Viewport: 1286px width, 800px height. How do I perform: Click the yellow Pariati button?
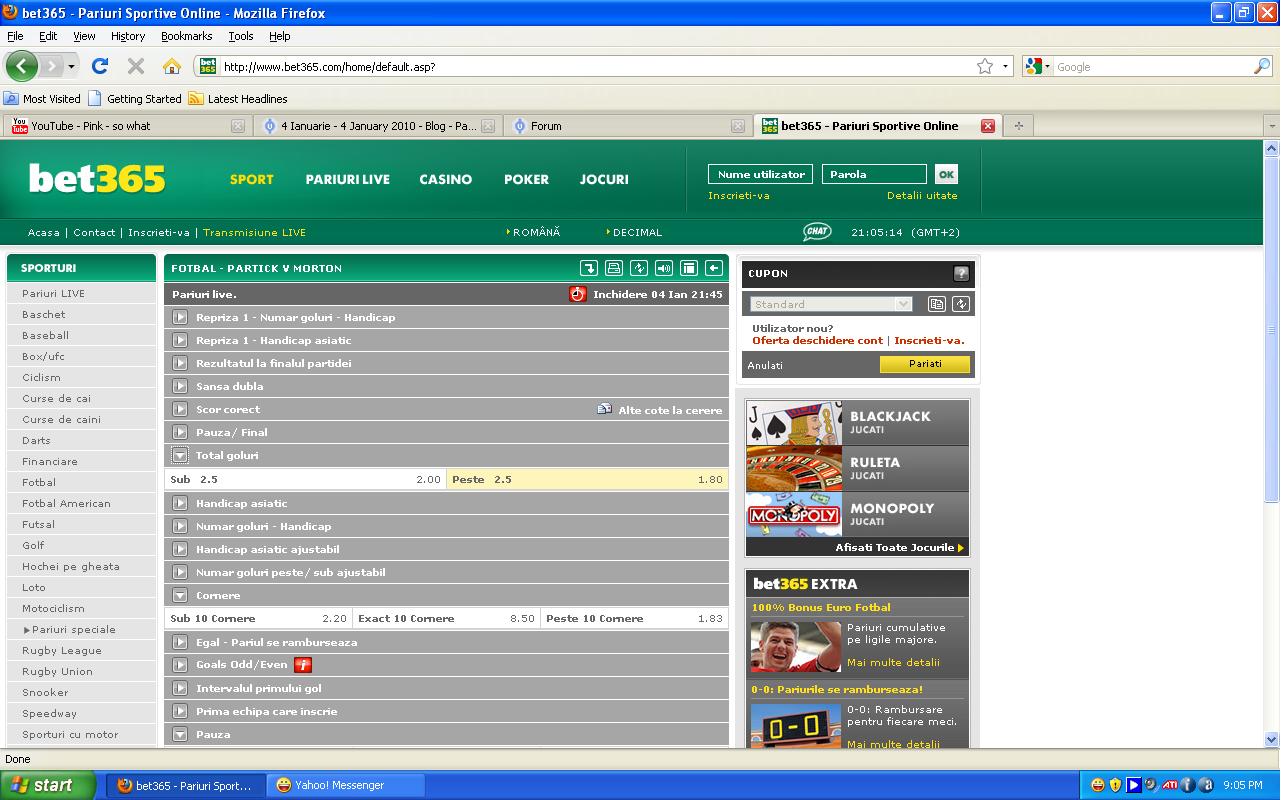click(925, 364)
